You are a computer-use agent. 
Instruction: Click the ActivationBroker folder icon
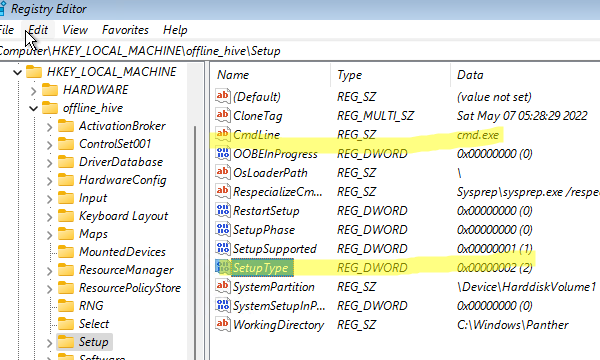click(x=66, y=125)
